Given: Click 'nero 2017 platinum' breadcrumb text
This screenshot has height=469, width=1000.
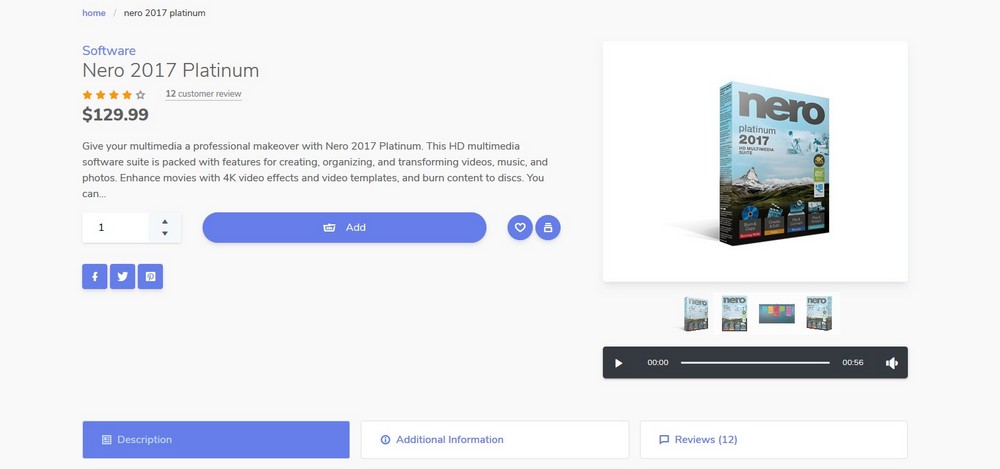Looking at the screenshot, I should (165, 13).
